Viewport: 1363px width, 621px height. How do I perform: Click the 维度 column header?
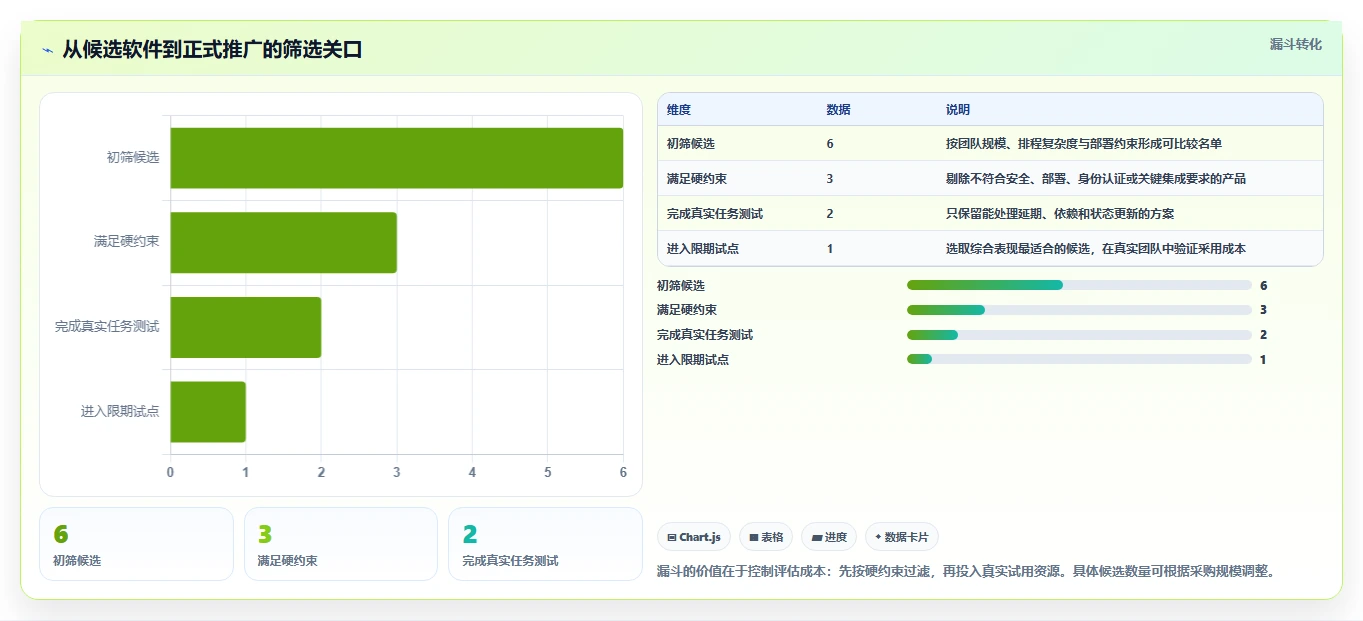click(x=679, y=110)
